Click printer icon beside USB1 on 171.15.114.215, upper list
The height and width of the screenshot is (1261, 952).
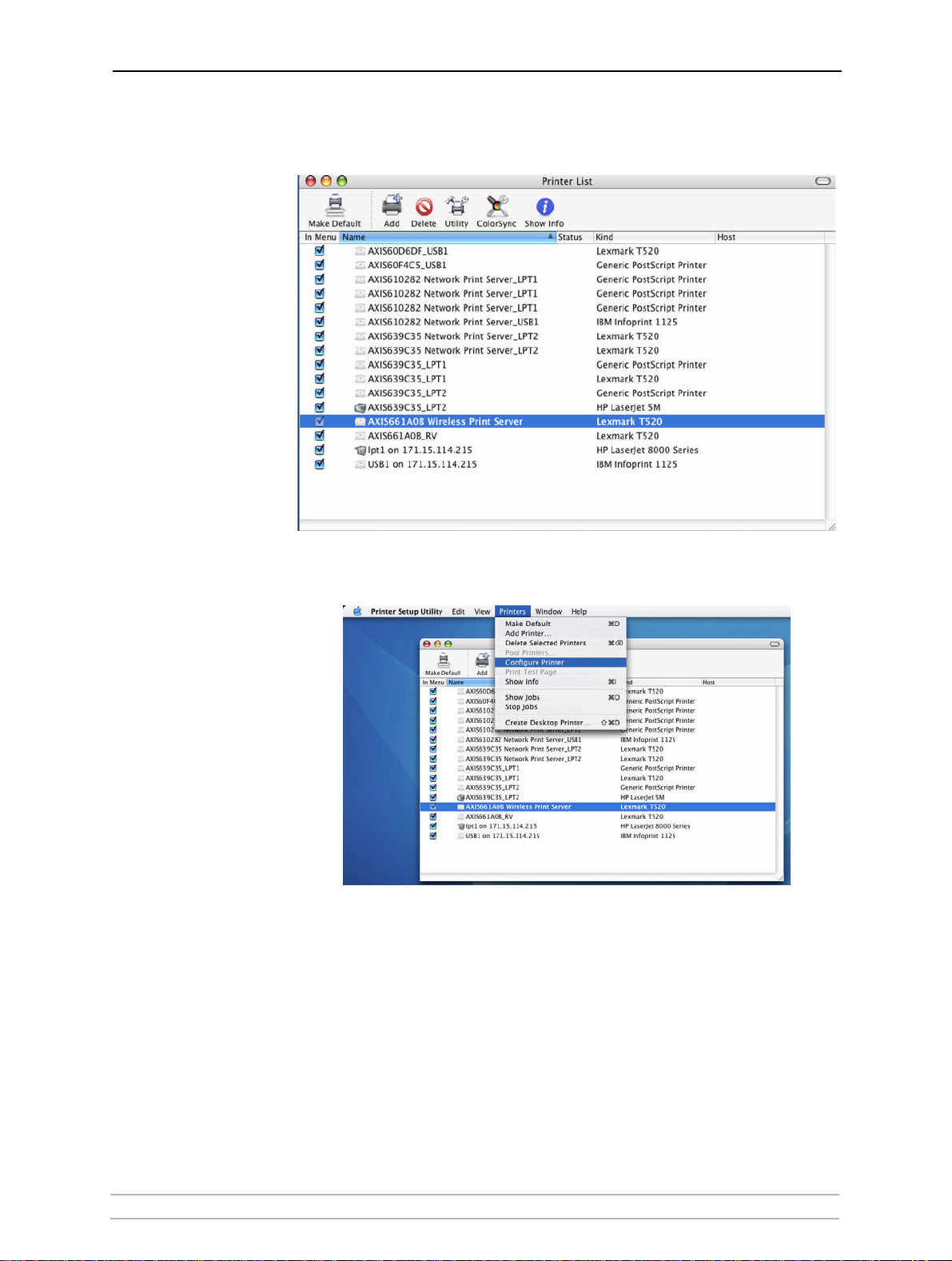pyautogui.click(x=360, y=465)
